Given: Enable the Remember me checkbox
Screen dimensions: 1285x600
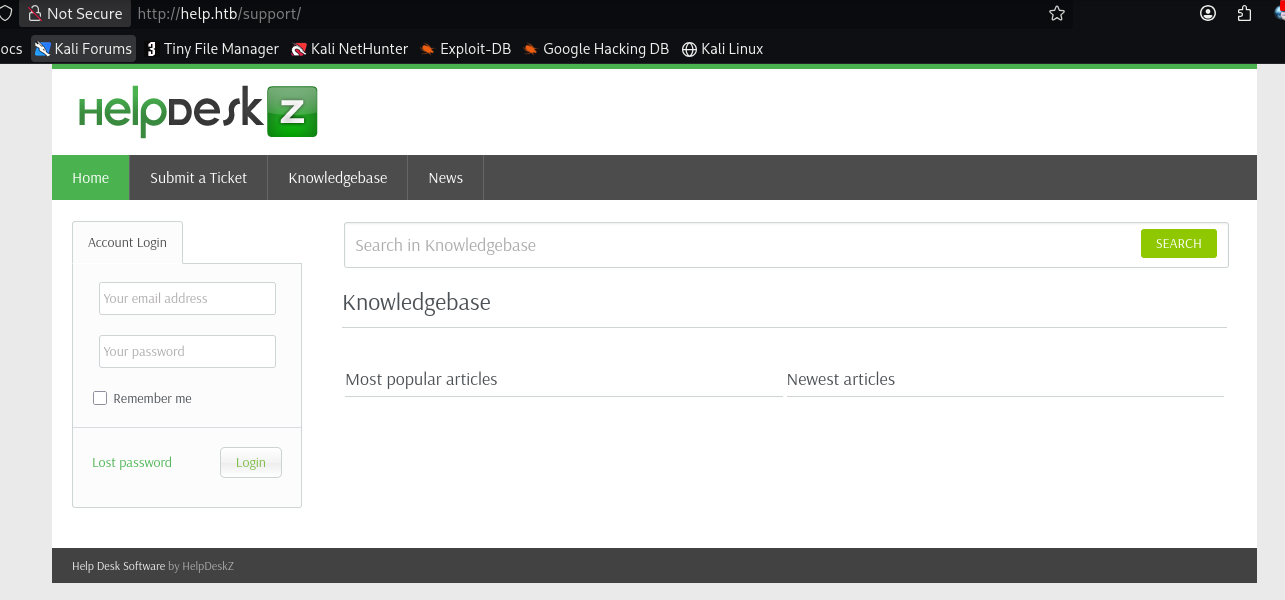Looking at the screenshot, I should 100,398.
